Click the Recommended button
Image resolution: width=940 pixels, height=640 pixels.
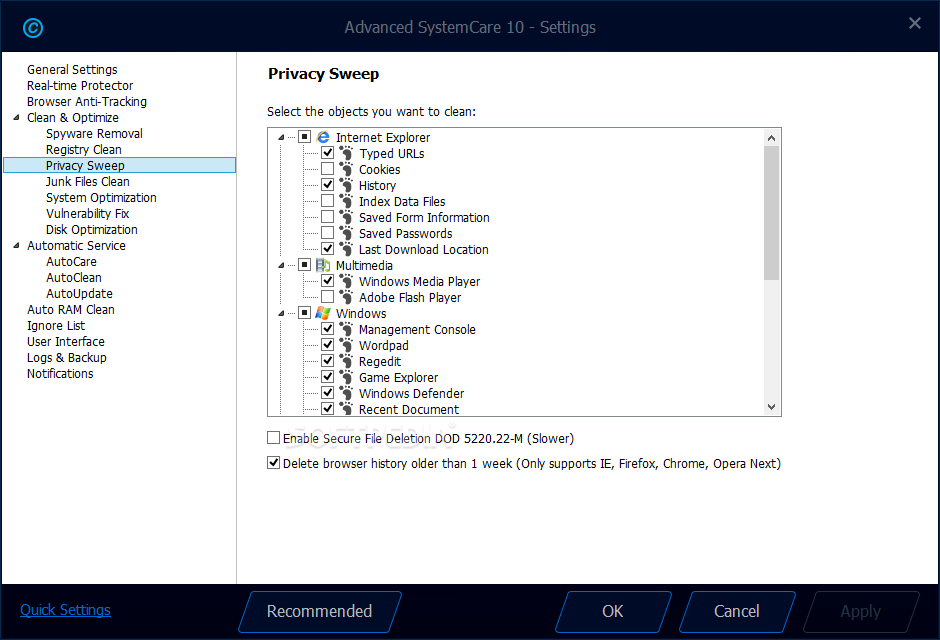click(x=320, y=611)
